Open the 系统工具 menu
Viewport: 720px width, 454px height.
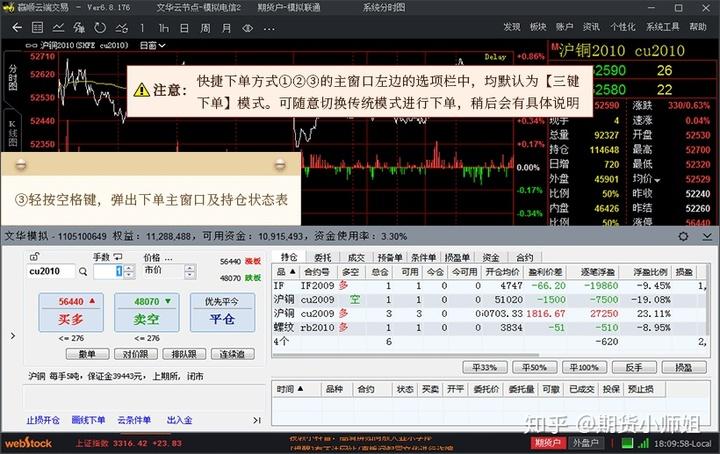coord(663,27)
